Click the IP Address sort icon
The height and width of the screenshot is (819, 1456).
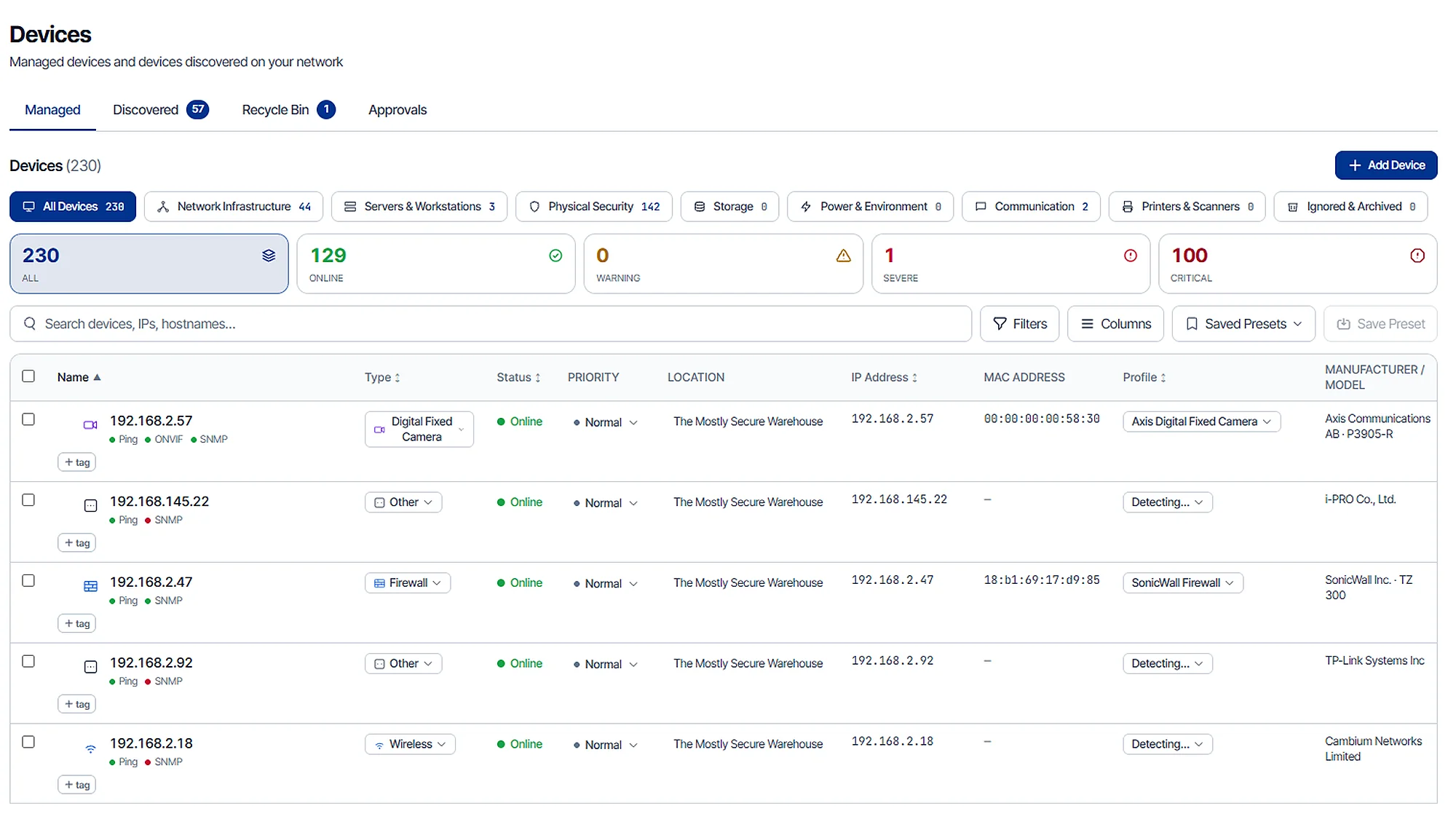(914, 378)
